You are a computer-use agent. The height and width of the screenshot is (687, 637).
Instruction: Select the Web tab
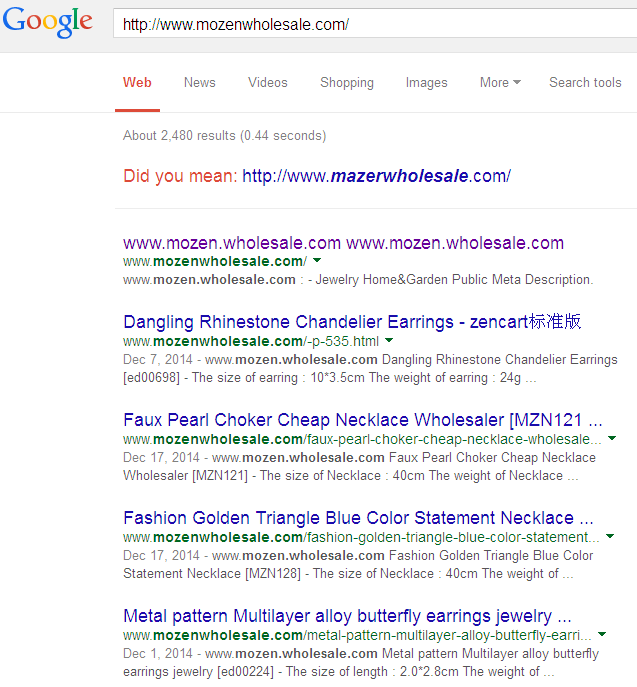[137, 82]
